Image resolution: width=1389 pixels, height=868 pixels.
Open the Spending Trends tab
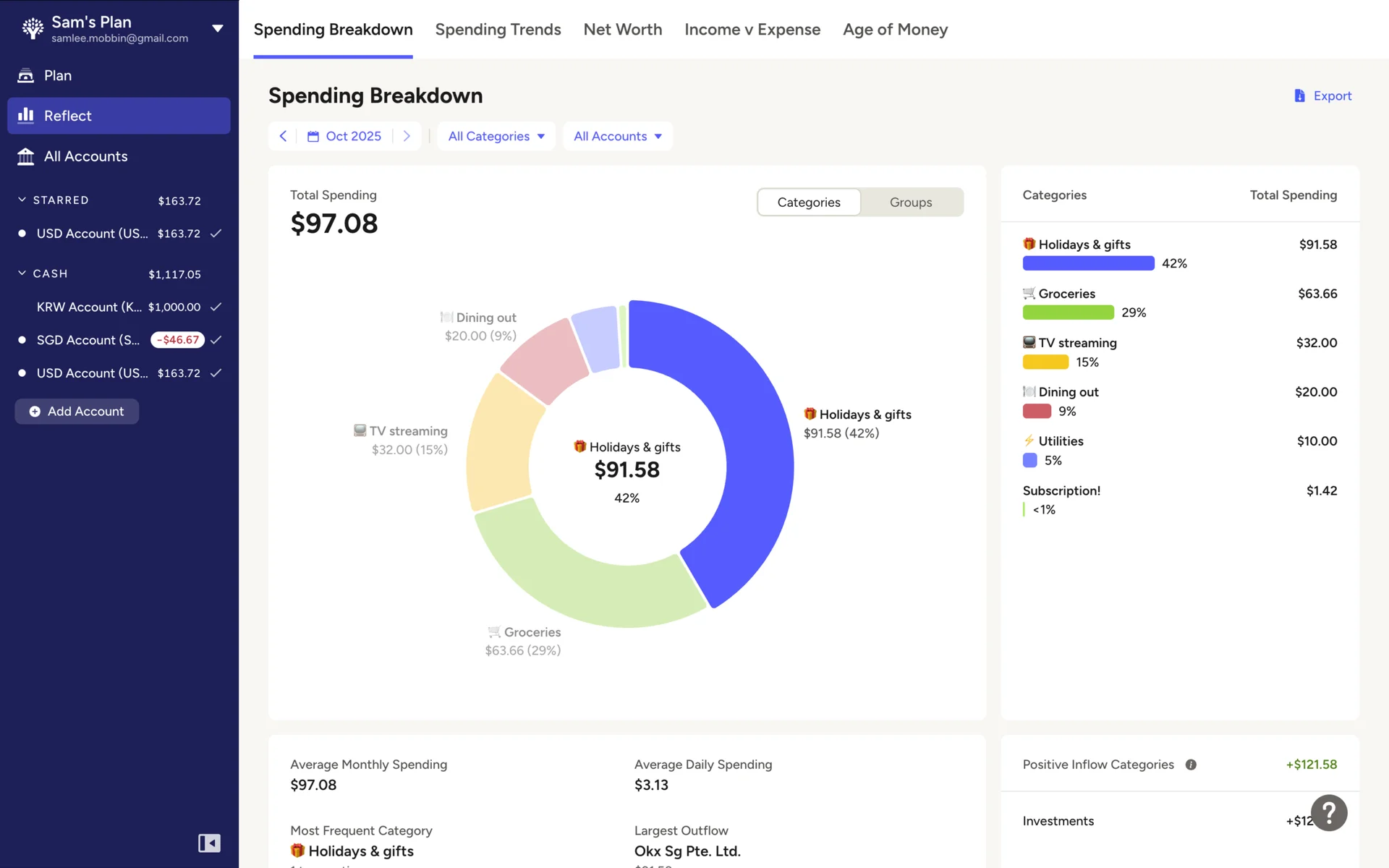(x=498, y=30)
